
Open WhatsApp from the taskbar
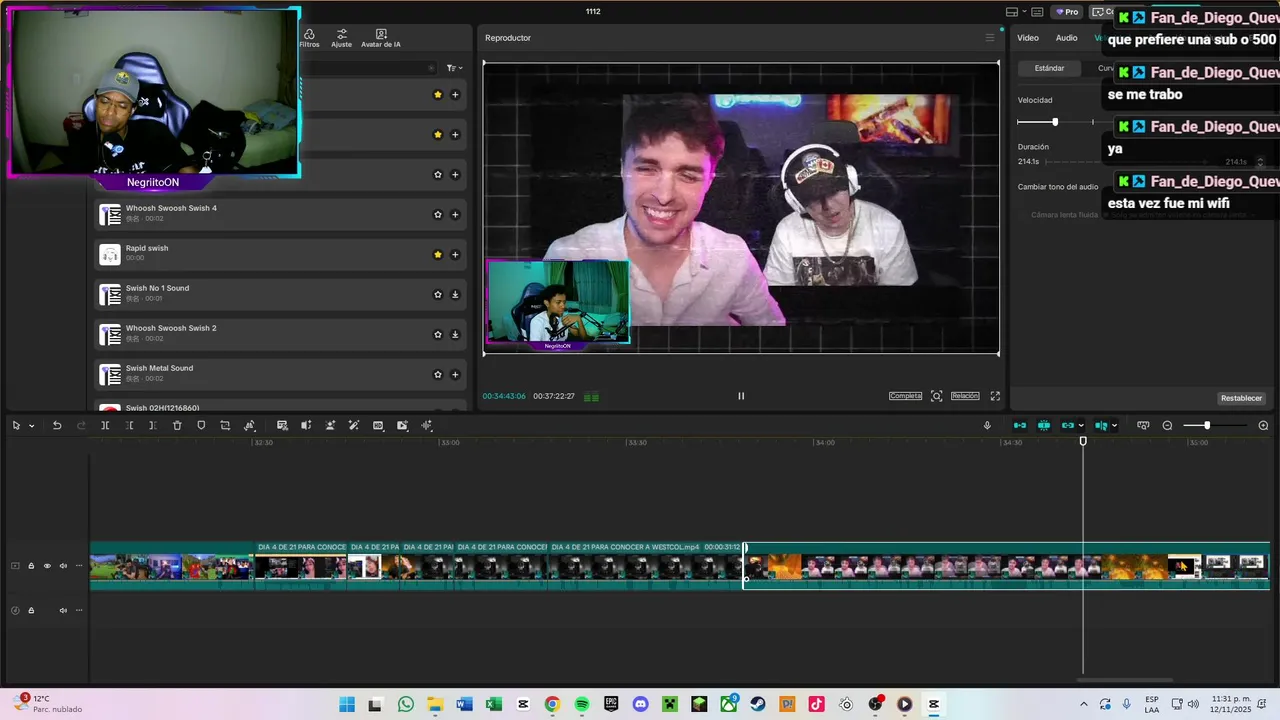click(405, 704)
